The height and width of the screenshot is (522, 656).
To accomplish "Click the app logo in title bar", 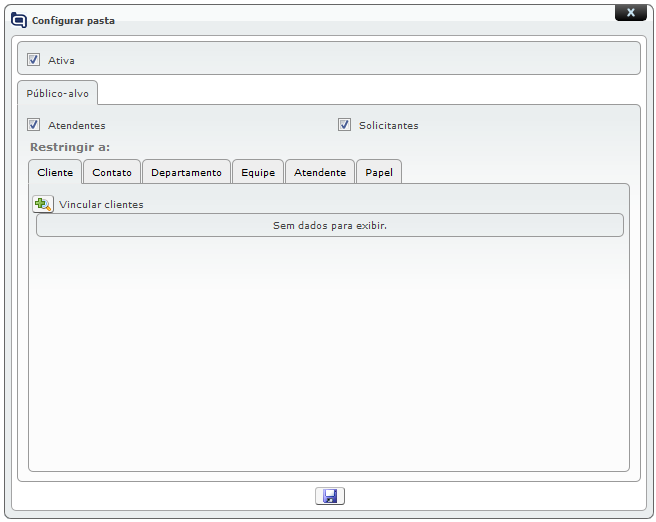I will [19, 20].
